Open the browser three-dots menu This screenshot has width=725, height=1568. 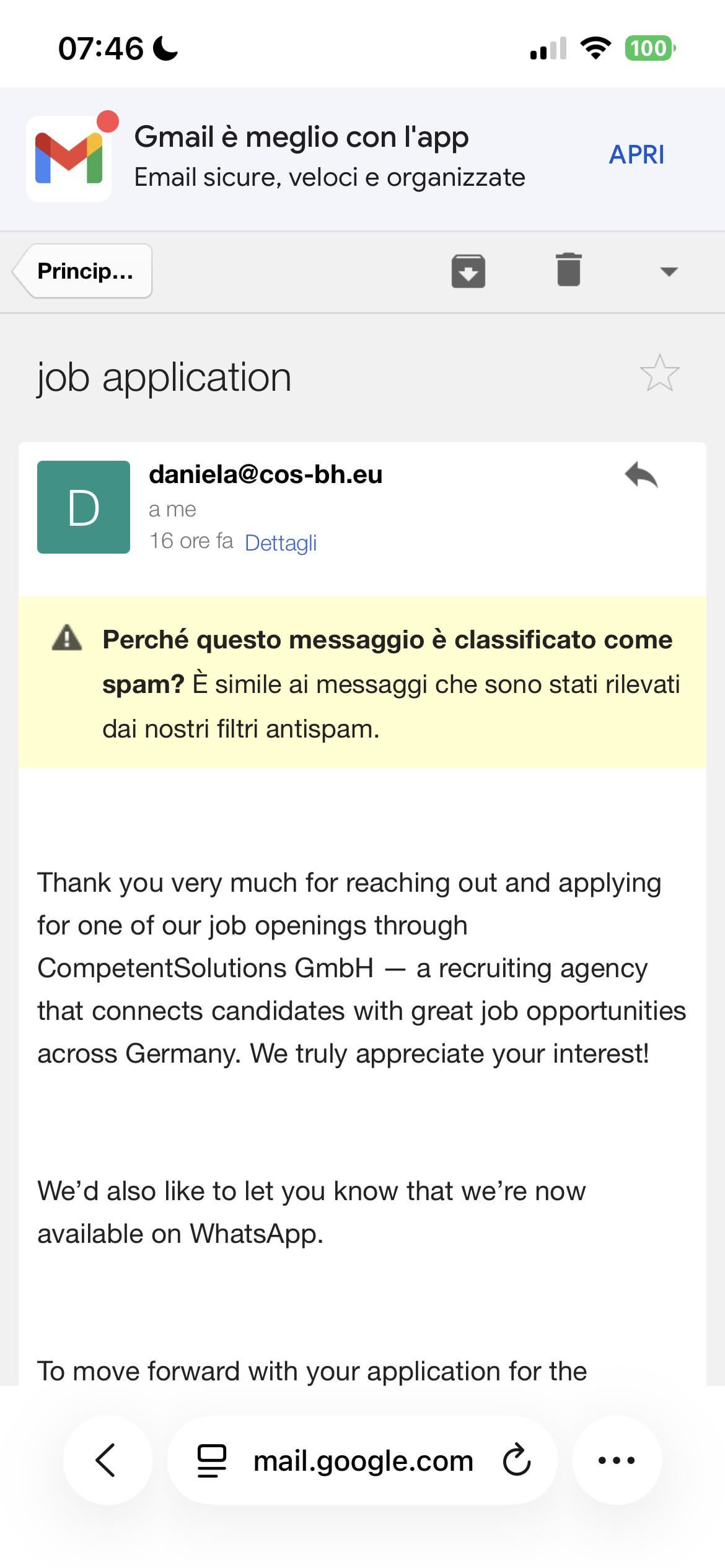(617, 1460)
